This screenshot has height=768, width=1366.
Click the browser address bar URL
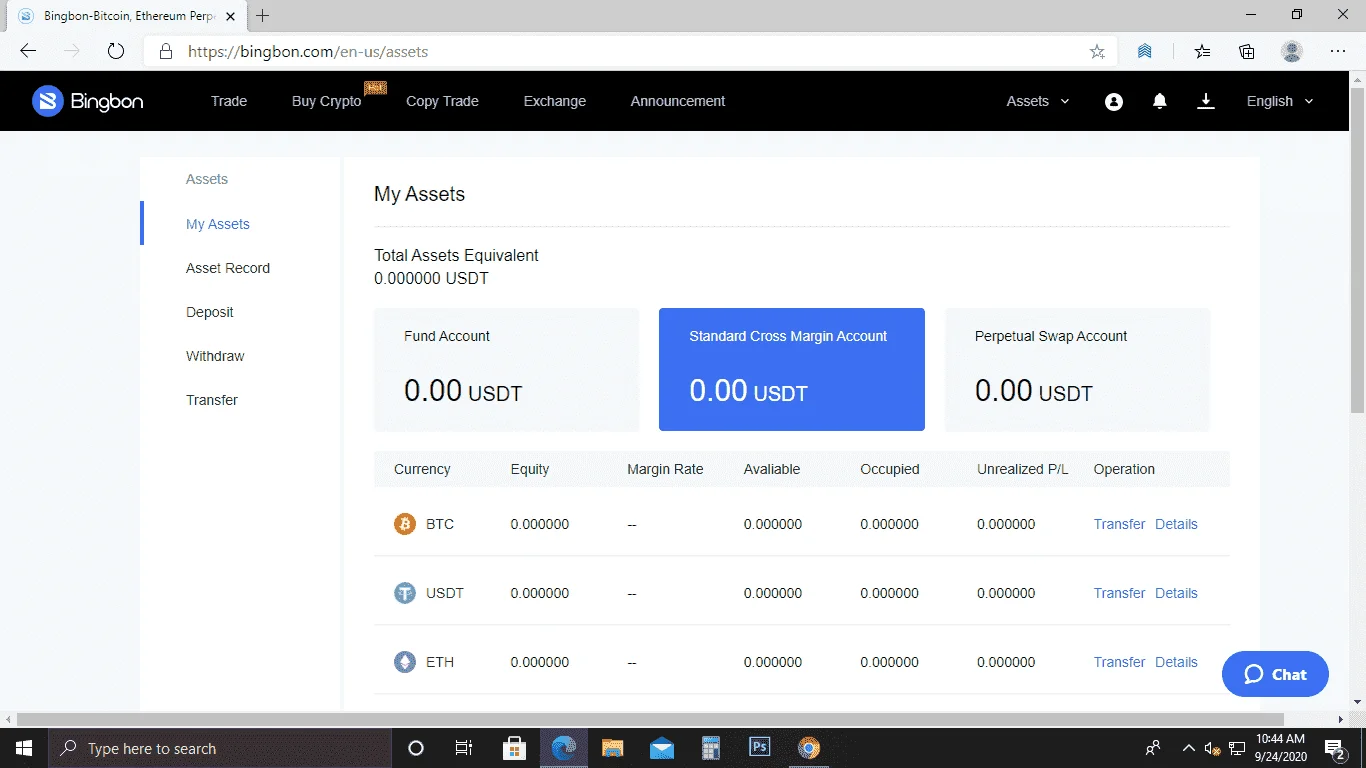click(308, 52)
